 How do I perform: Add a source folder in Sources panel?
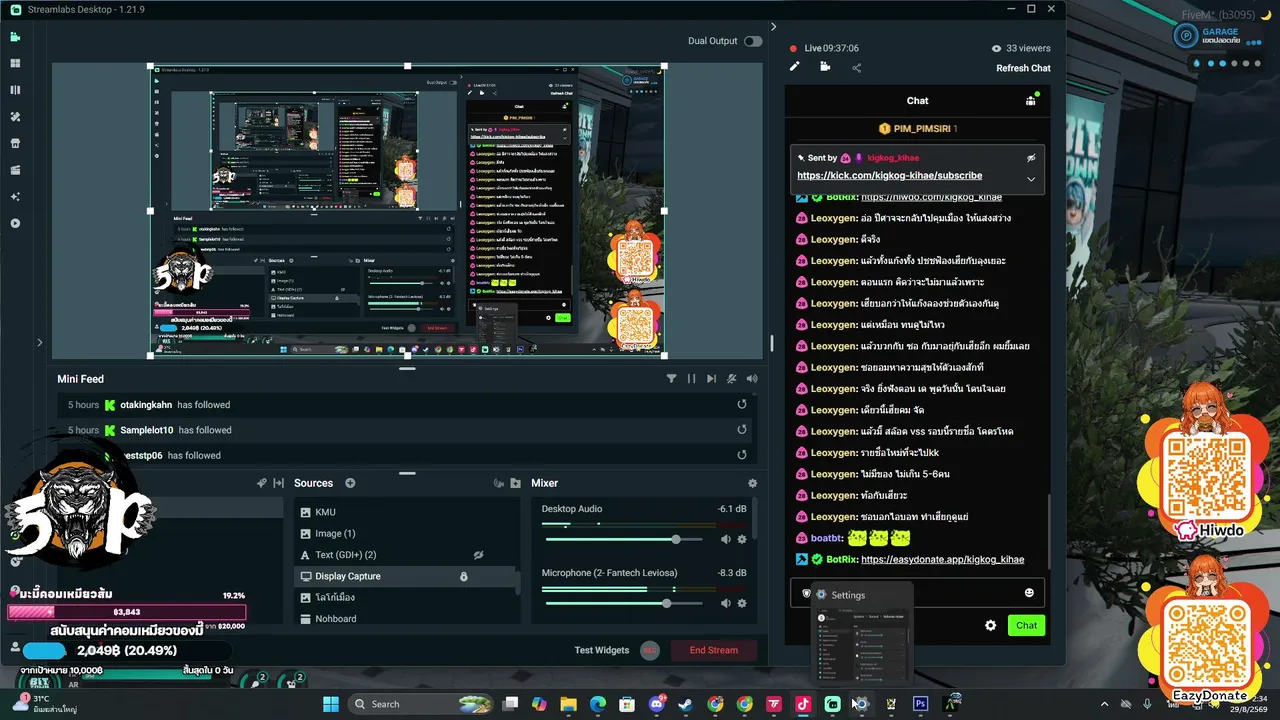(515, 483)
